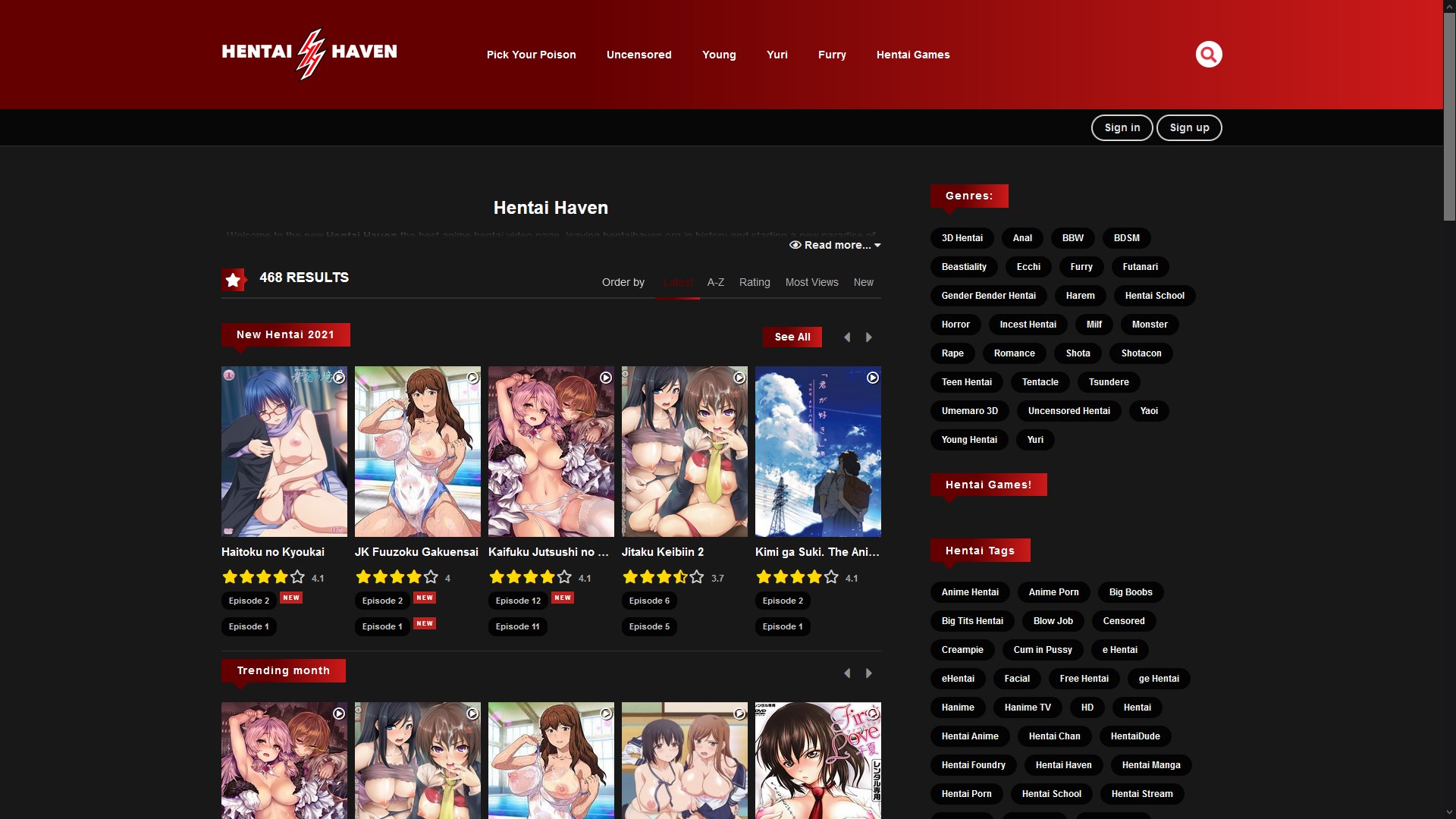The height and width of the screenshot is (819, 1456).
Task: Click the page vertical scrollbar thumb
Action: 1449,118
